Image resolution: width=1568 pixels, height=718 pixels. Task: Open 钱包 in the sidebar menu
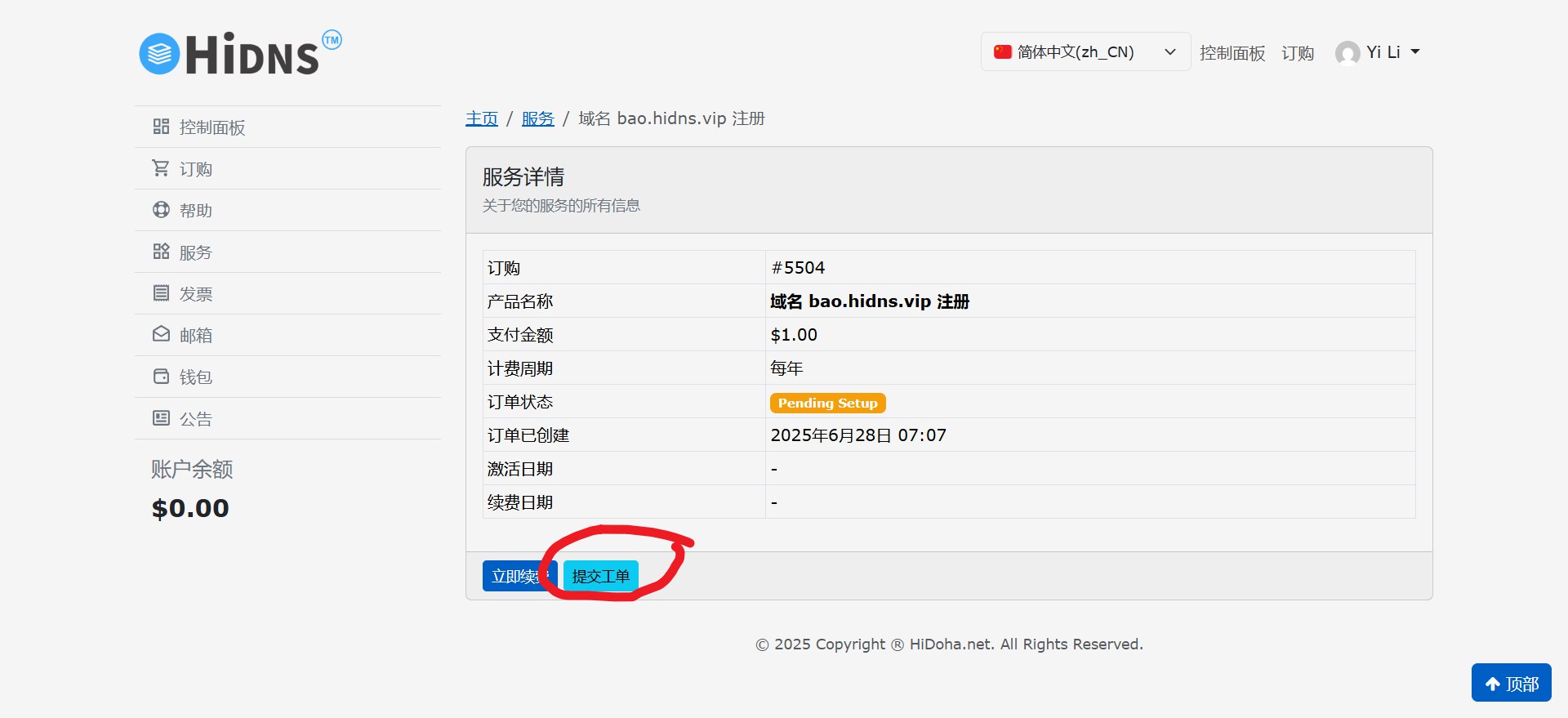(x=287, y=377)
